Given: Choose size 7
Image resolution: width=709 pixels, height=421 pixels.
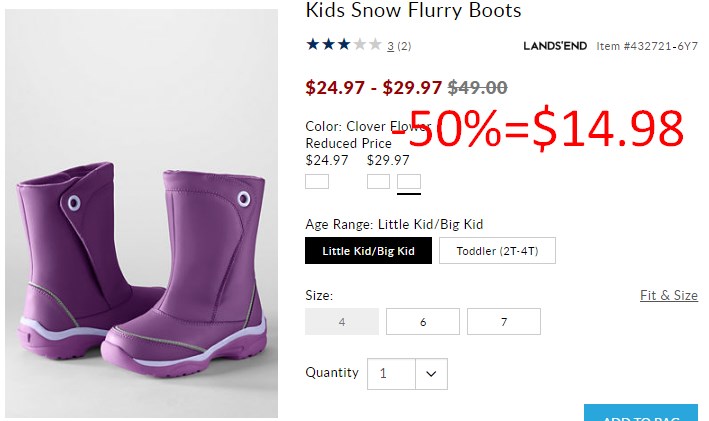Looking at the screenshot, I should [504, 322].
